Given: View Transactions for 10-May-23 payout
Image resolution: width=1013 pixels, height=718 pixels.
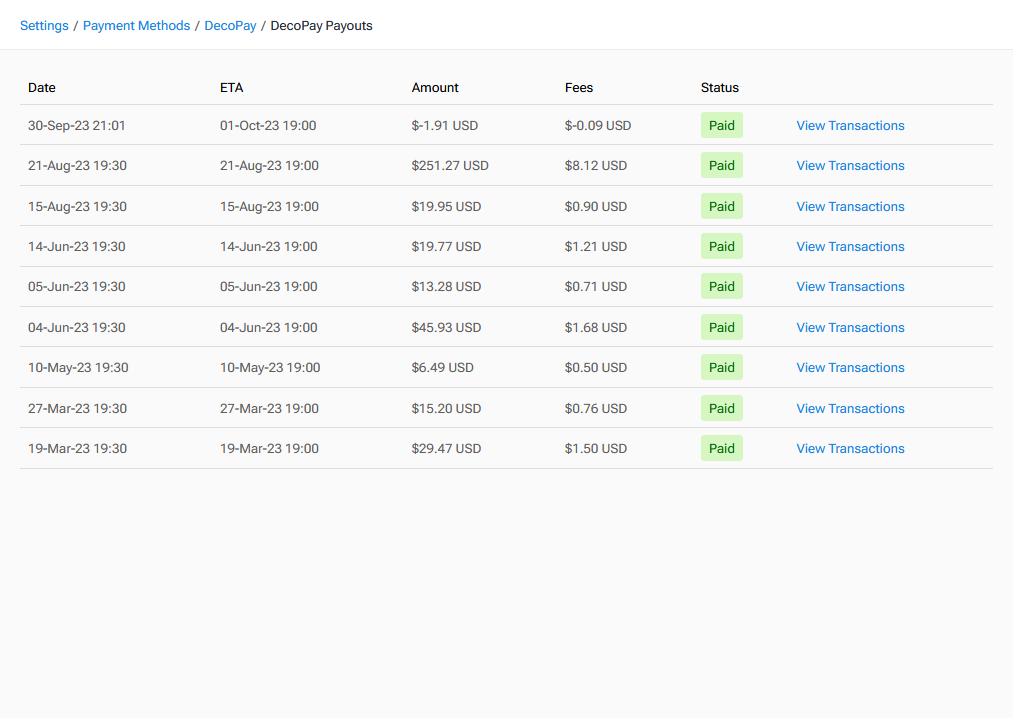Looking at the screenshot, I should (850, 367).
